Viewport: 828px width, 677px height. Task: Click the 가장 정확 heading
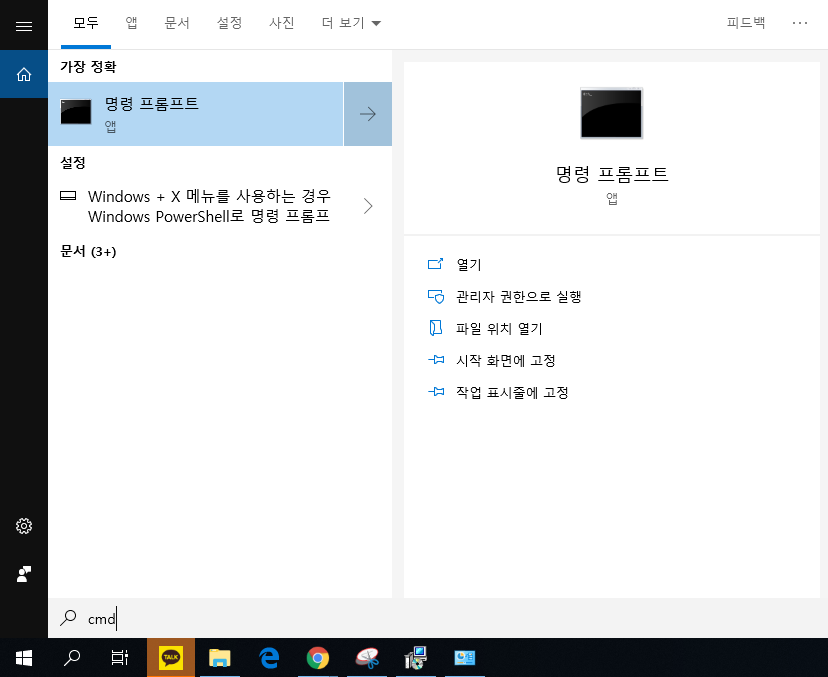point(88,67)
